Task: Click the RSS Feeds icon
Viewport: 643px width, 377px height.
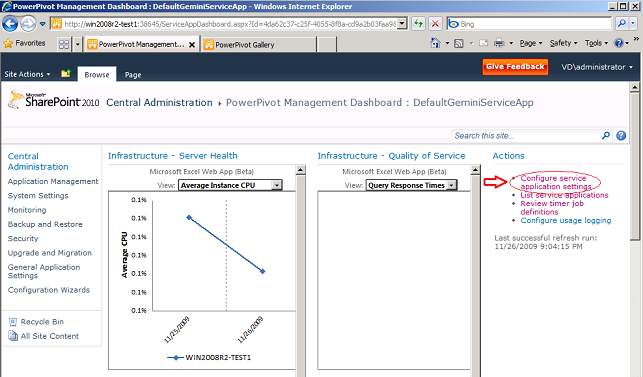Action: pyautogui.click(x=459, y=43)
